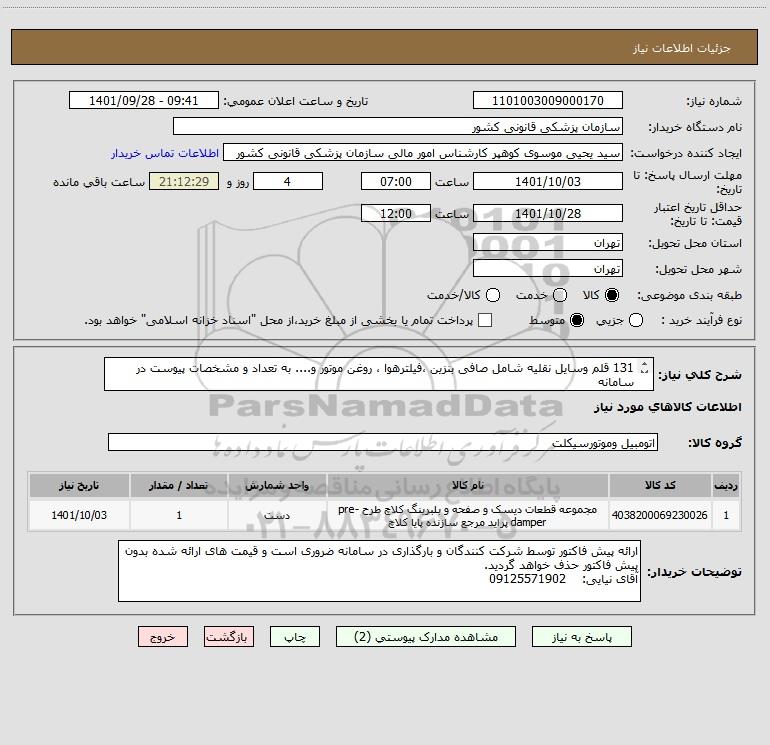Viewport: 770px width, 745px height.
Task: Click the quantity cell showing 1
Action: [179, 515]
